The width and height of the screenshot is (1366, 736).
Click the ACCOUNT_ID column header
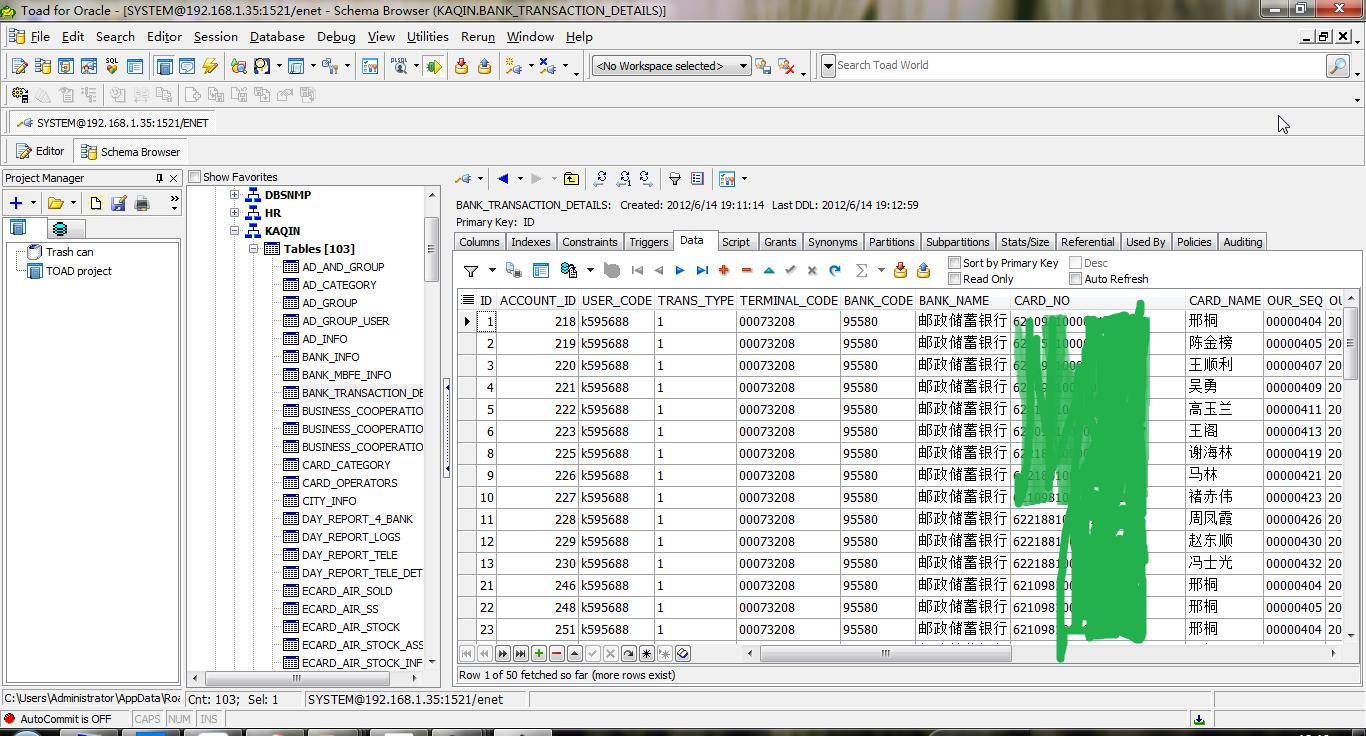pyautogui.click(x=537, y=300)
